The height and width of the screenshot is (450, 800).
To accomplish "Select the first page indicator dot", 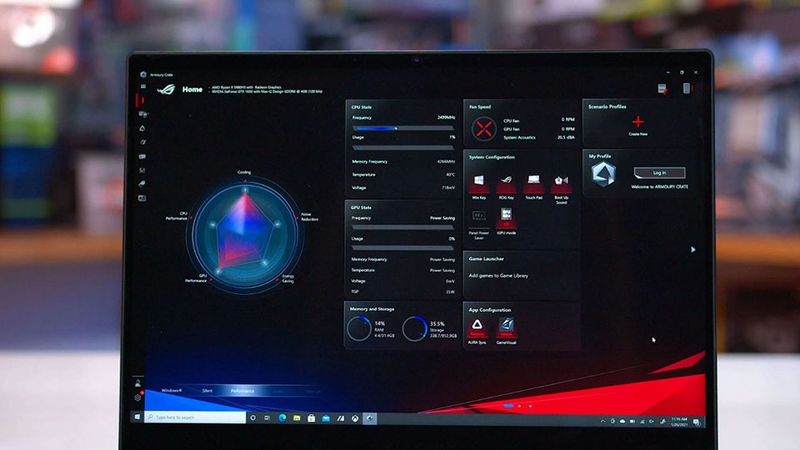I will 509,406.
